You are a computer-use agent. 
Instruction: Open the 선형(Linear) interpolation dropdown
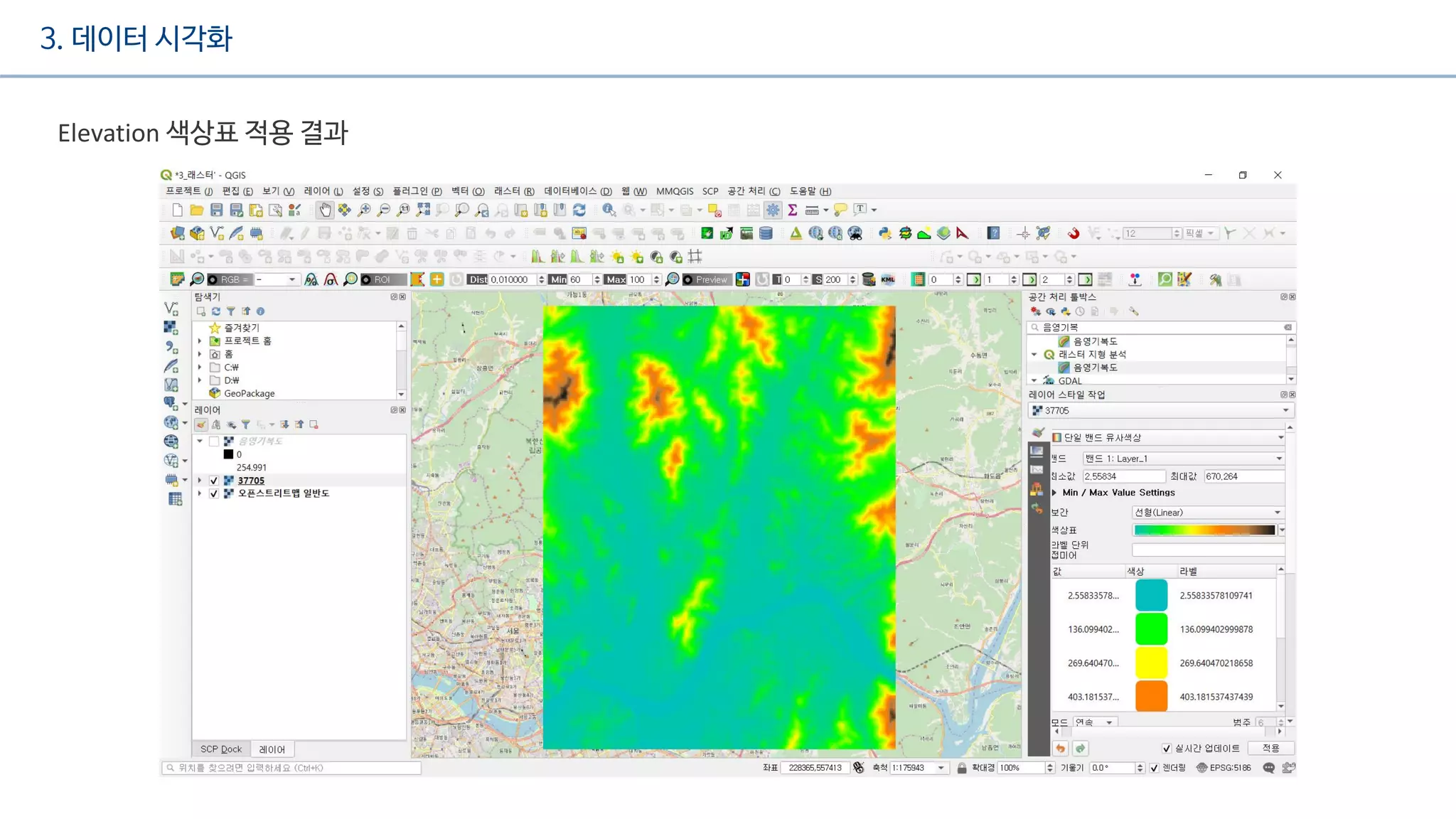(x=1207, y=513)
